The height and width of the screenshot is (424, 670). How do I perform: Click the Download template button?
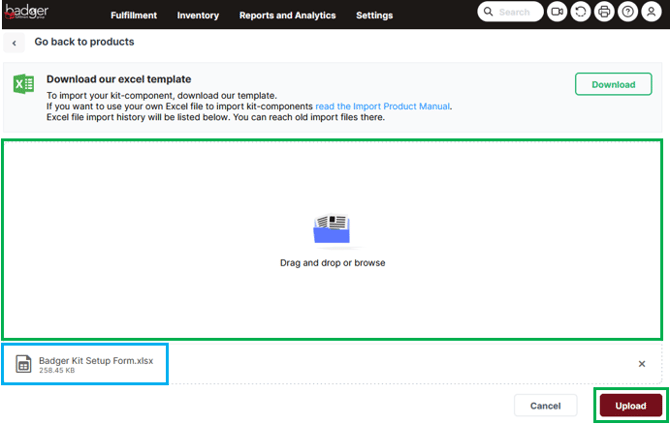[613, 85]
